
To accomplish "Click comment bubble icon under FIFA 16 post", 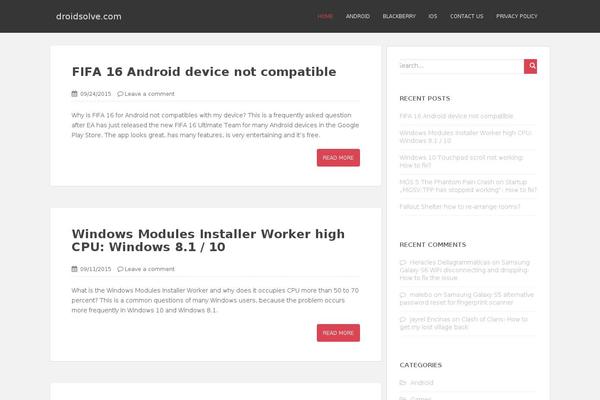I will (x=120, y=94).
